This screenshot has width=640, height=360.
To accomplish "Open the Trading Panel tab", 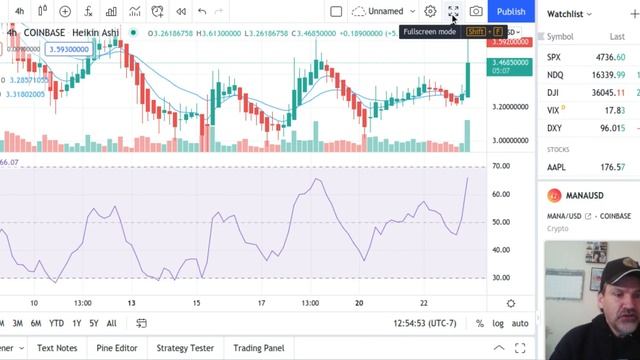I will point(259,348).
